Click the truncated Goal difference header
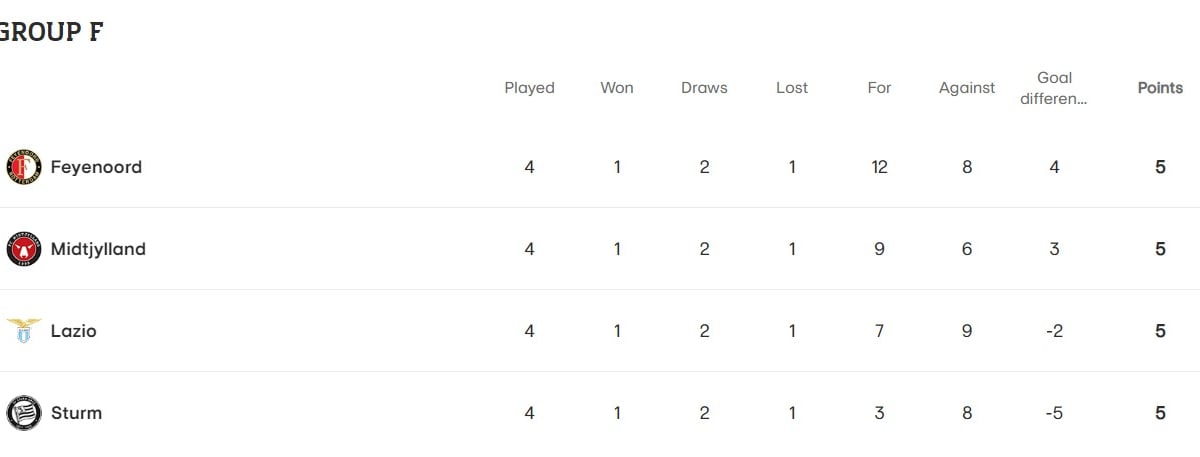 coord(1054,88)
